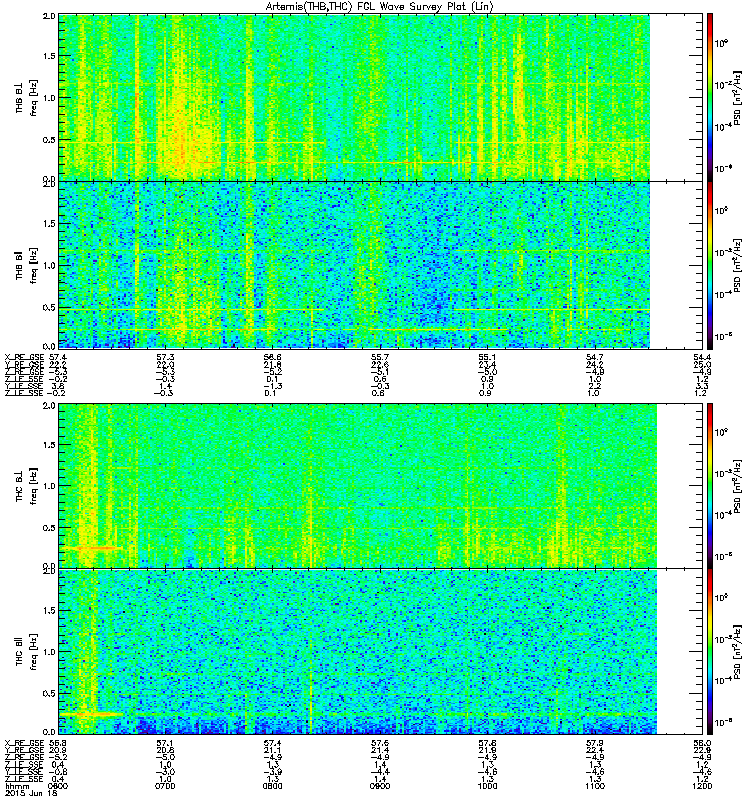Screen dimensions: 750x800
Task: Click the hhmm label at the bottom left
Action: tap(15, 786)
